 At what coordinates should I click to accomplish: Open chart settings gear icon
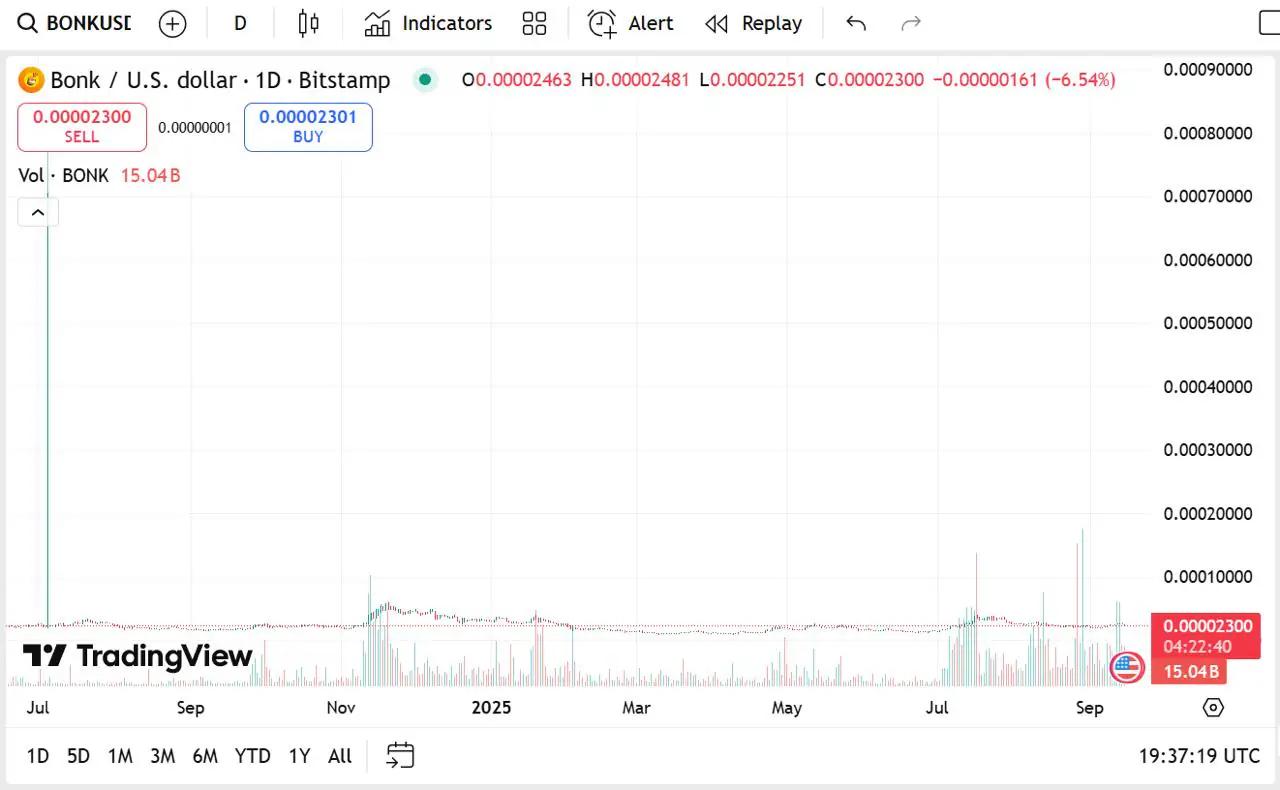pyautogui.click(x=1213, y=708)
